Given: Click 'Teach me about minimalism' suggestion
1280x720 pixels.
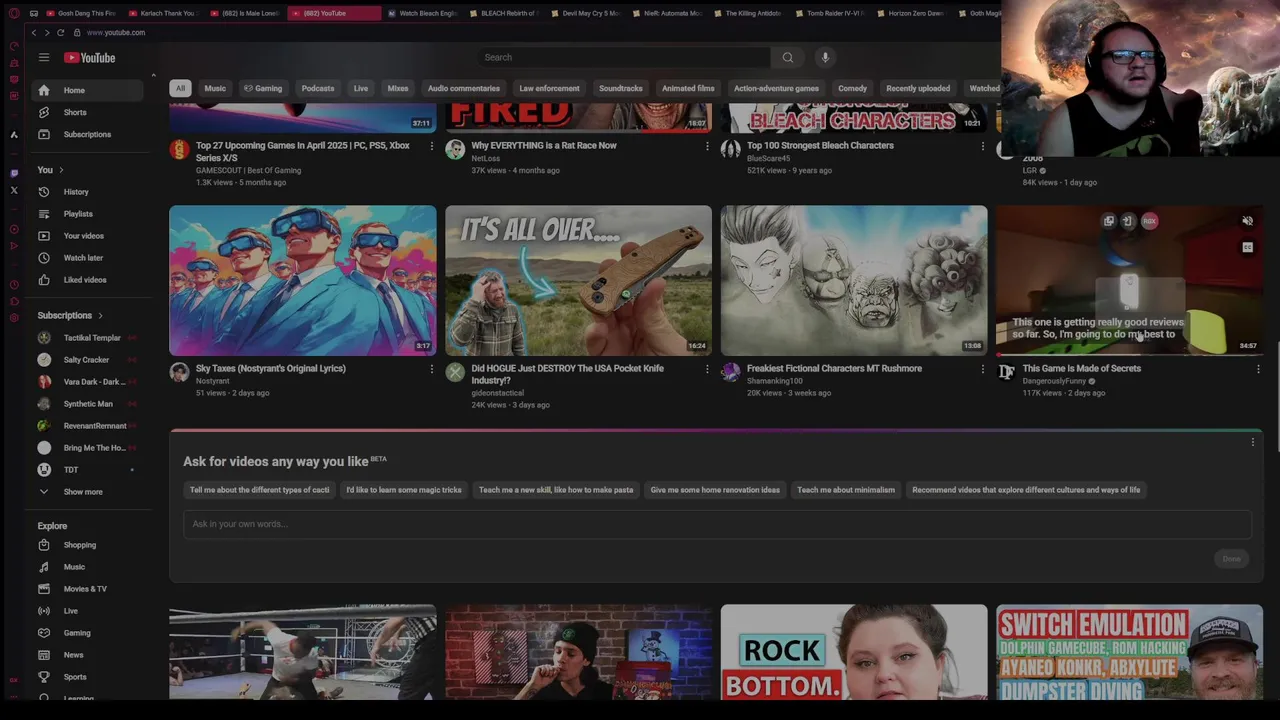Looking at the screenshot, I should tap(846, 490).
